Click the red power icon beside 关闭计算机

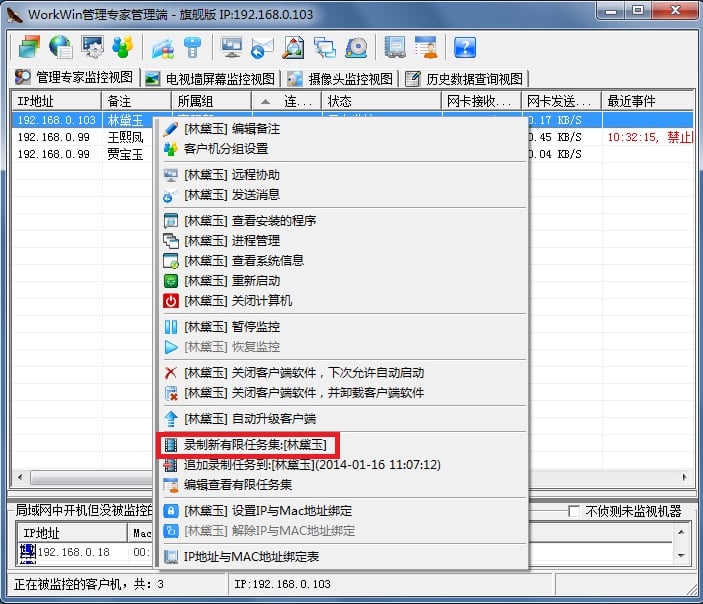[171, 301]
